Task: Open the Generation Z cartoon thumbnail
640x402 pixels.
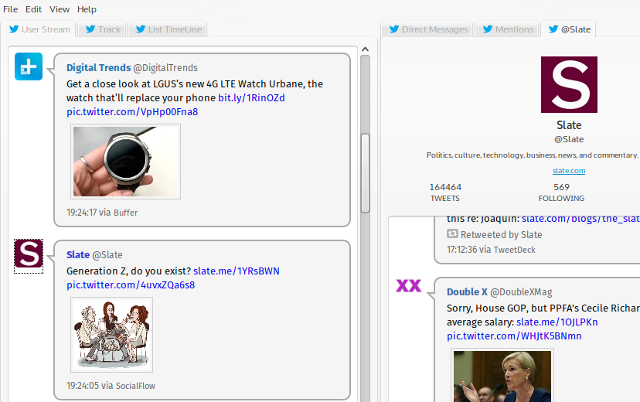Action: pos(111,335)
